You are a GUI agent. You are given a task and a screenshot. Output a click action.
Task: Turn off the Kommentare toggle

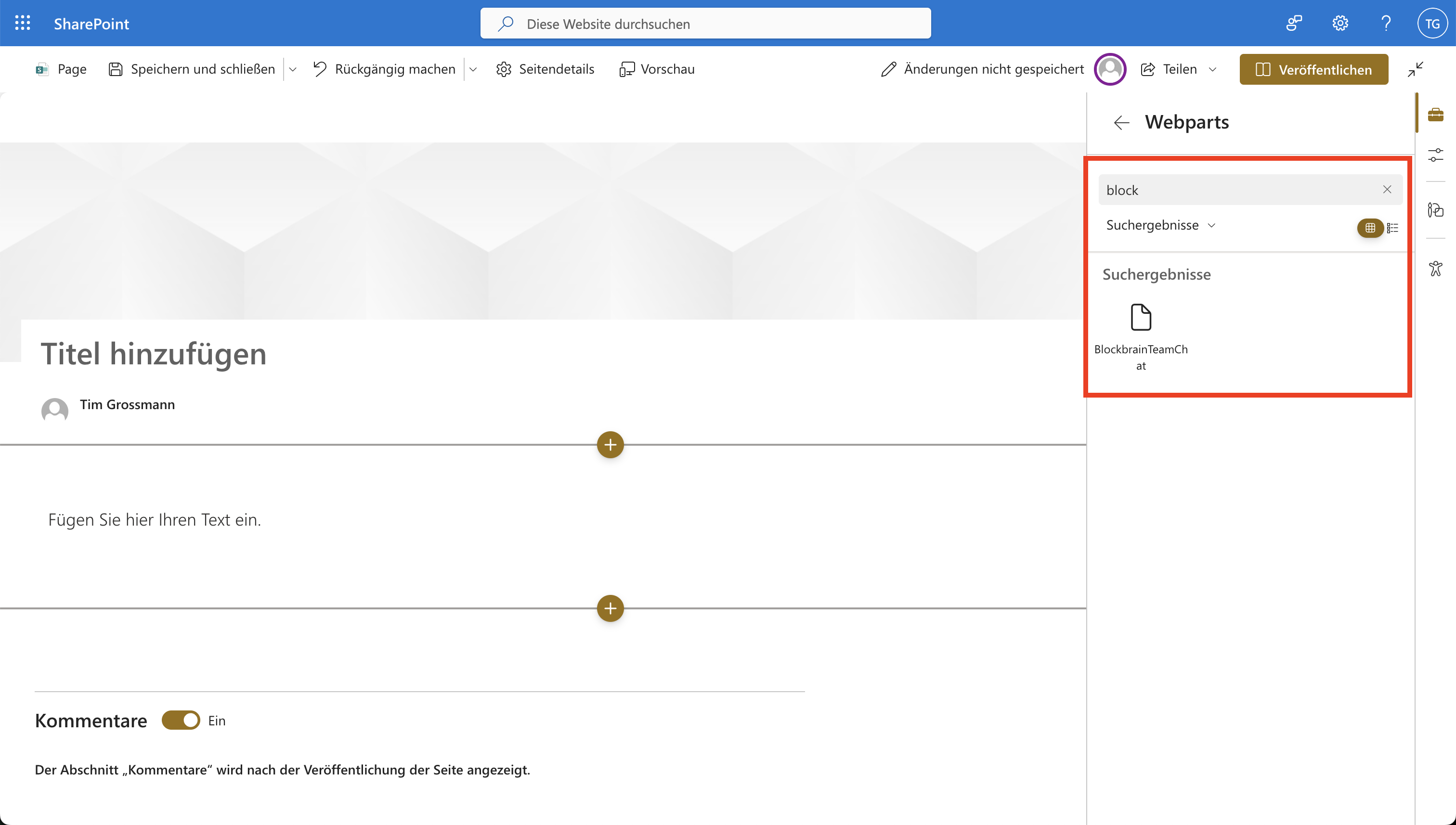pos(181,720)
